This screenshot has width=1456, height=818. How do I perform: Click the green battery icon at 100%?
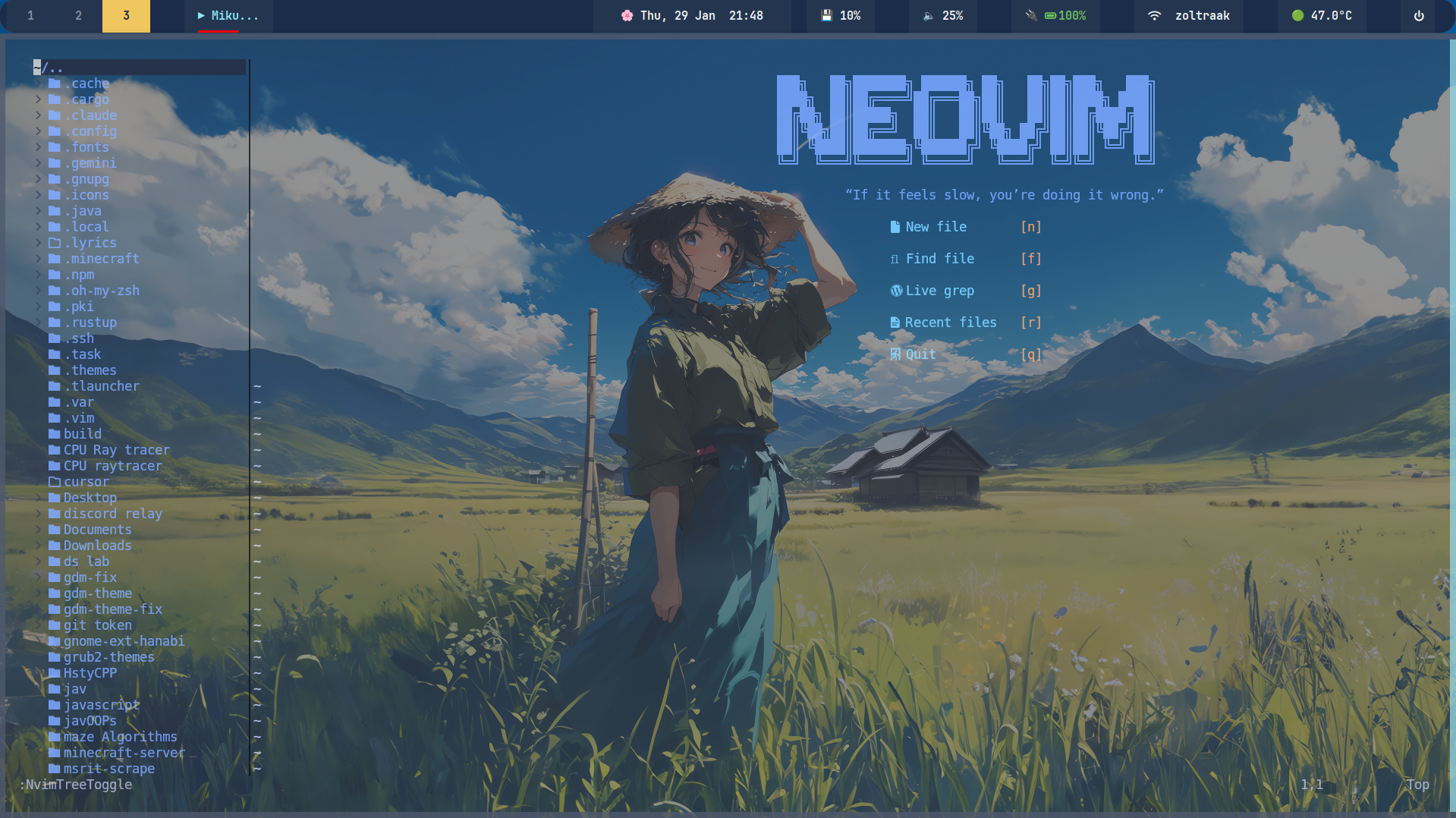1051,15
